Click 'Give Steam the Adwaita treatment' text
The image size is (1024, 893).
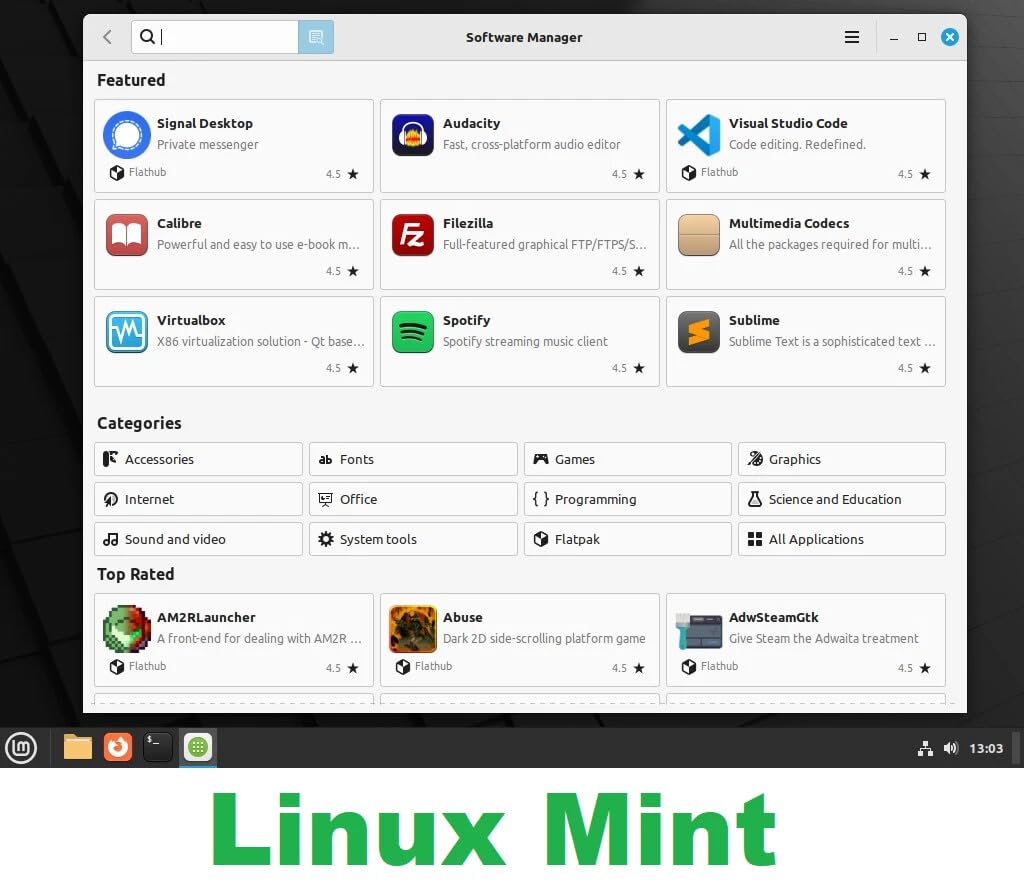[x=824, y=638]
